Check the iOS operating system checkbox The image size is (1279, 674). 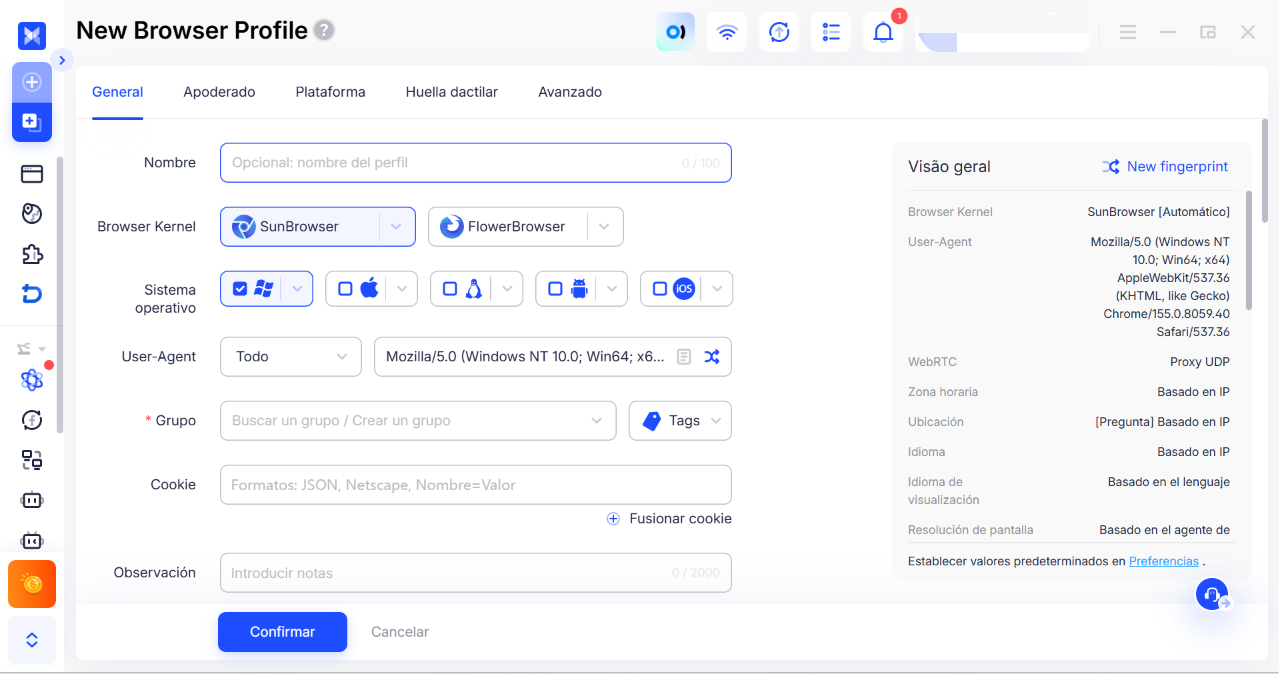(x=660, y=288)
